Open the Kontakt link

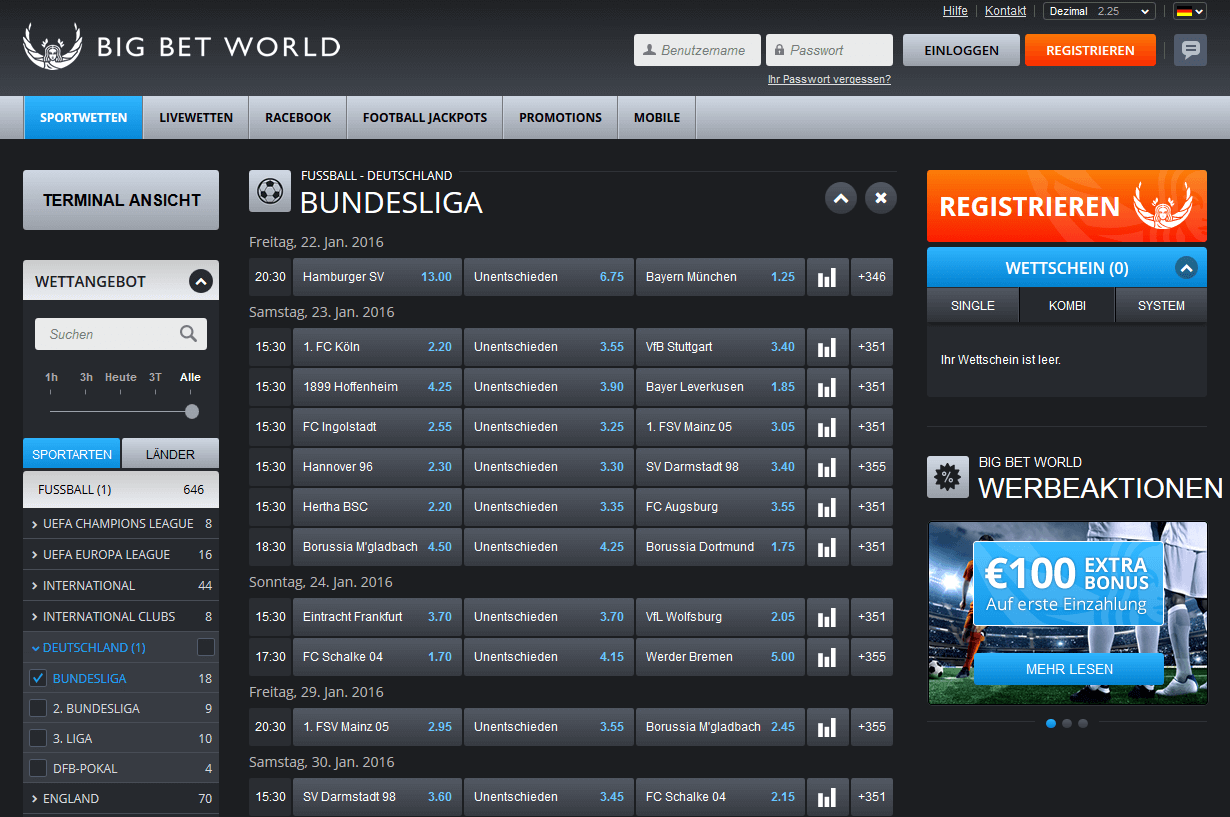[x=1005, y=11]
